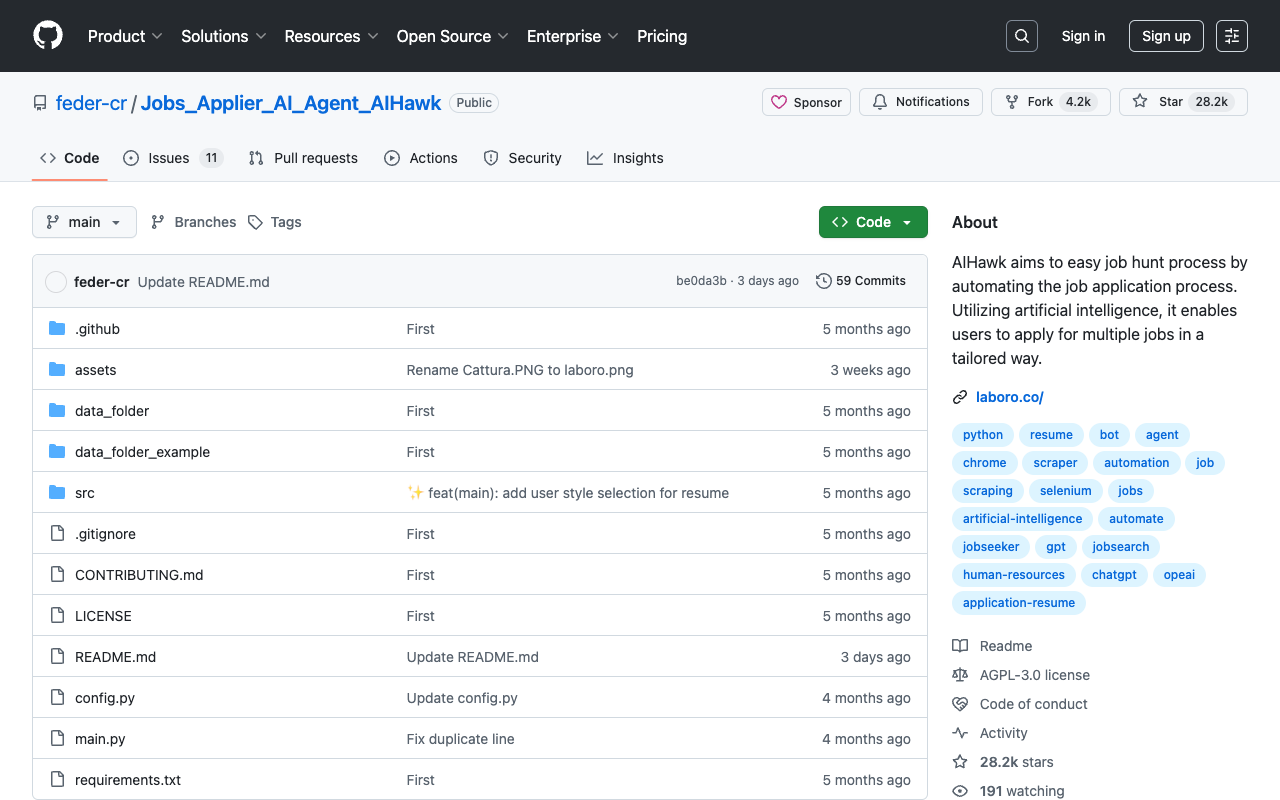Click the .gitignore file icon
Viewport: 1280px width, 800px height.
tap(57, 534)
